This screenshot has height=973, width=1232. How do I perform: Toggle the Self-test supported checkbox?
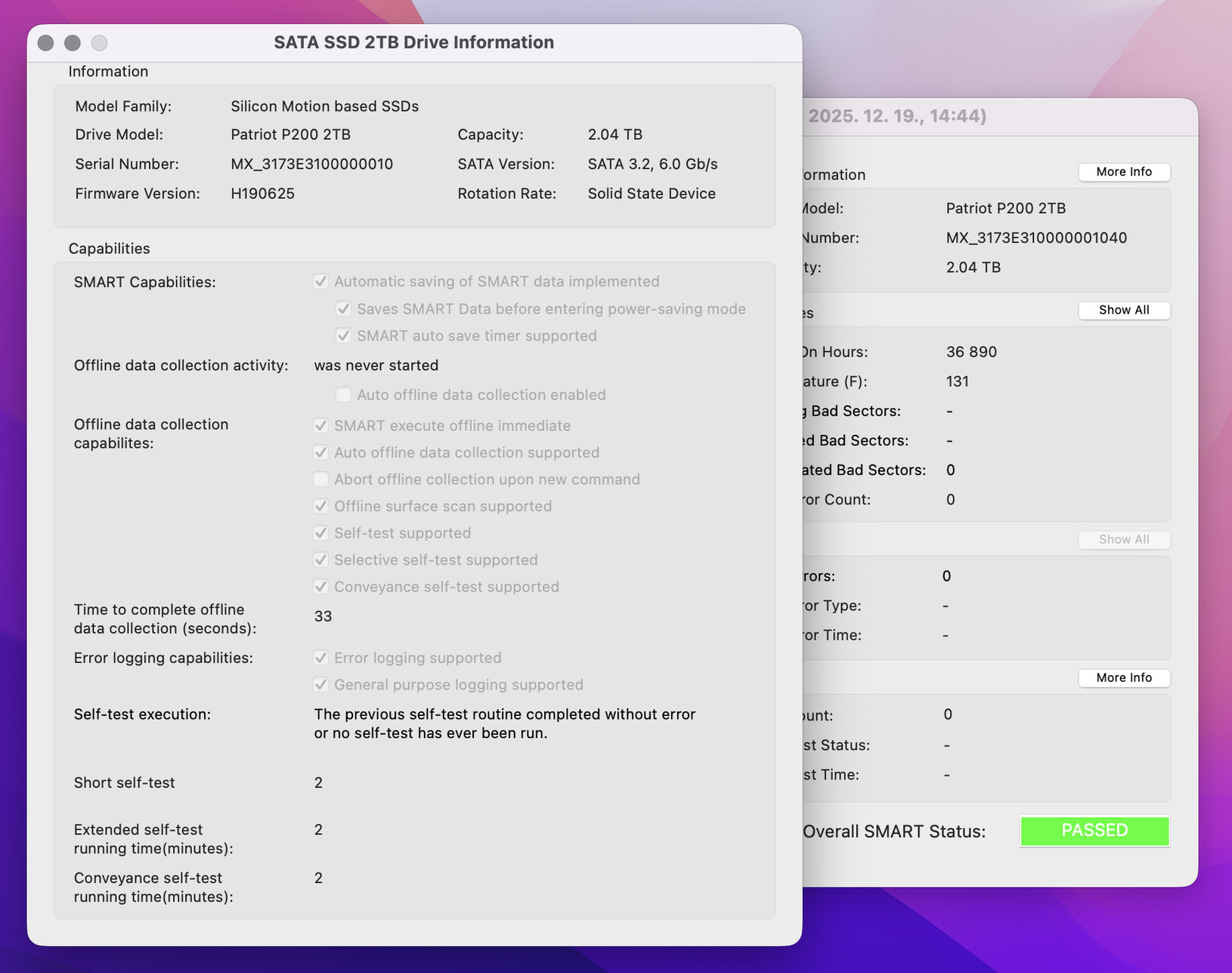pyautogui.click(x=320, y=533)
